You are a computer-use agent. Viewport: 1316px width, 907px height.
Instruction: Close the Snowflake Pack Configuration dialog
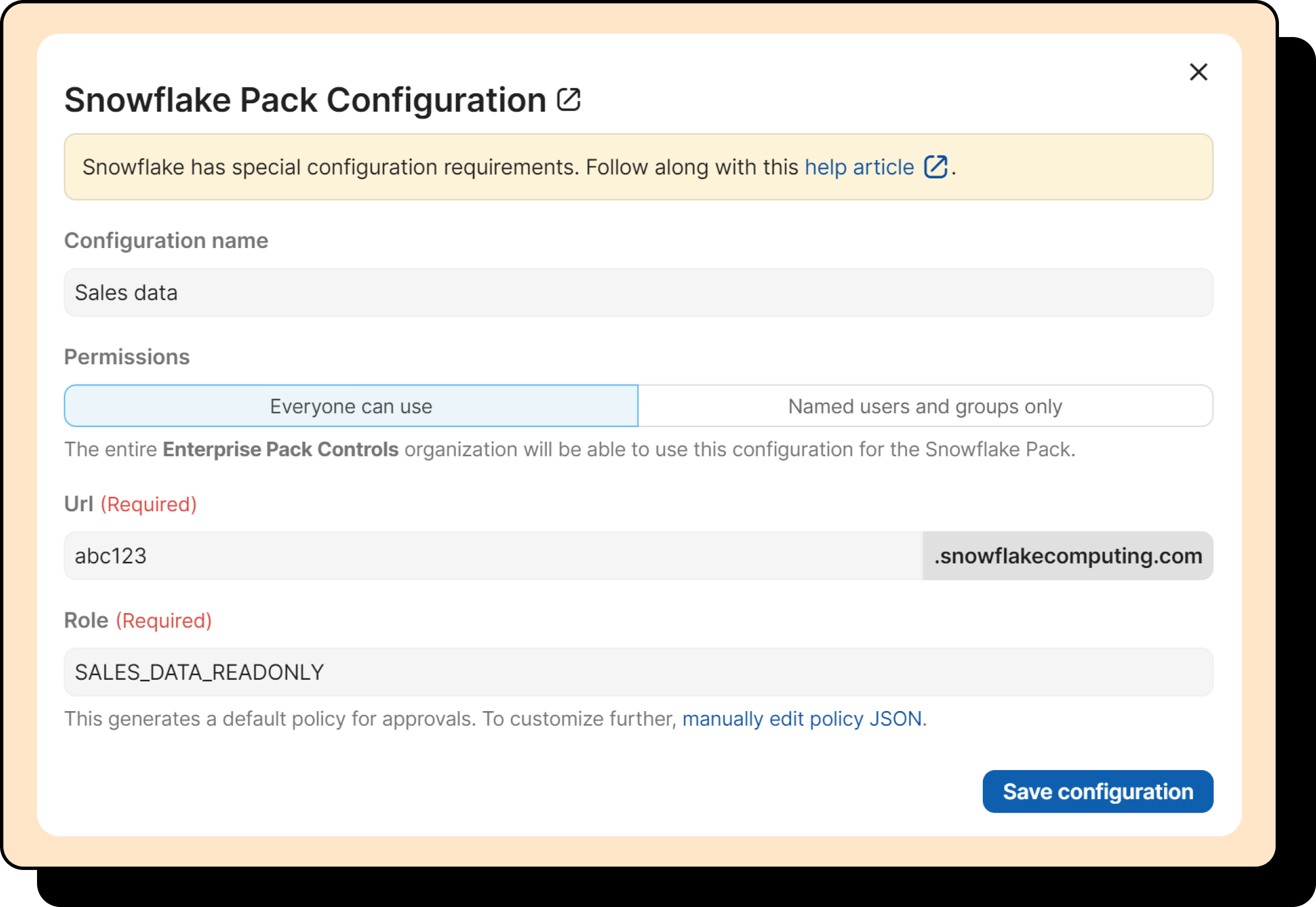[1198, 72]
